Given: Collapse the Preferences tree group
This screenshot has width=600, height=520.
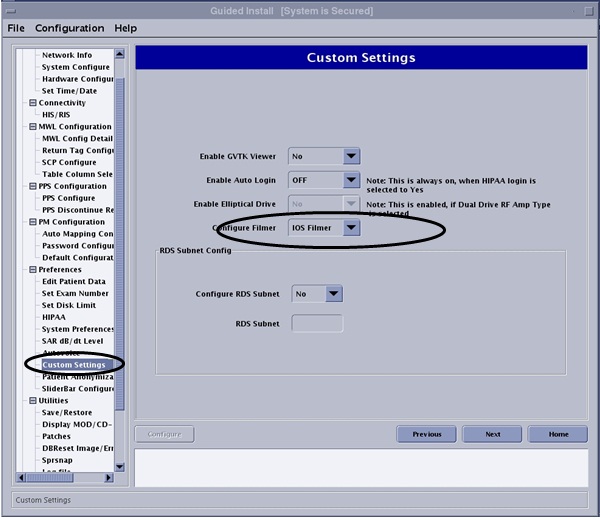Looking at the screenshot, I should [33, 269].
